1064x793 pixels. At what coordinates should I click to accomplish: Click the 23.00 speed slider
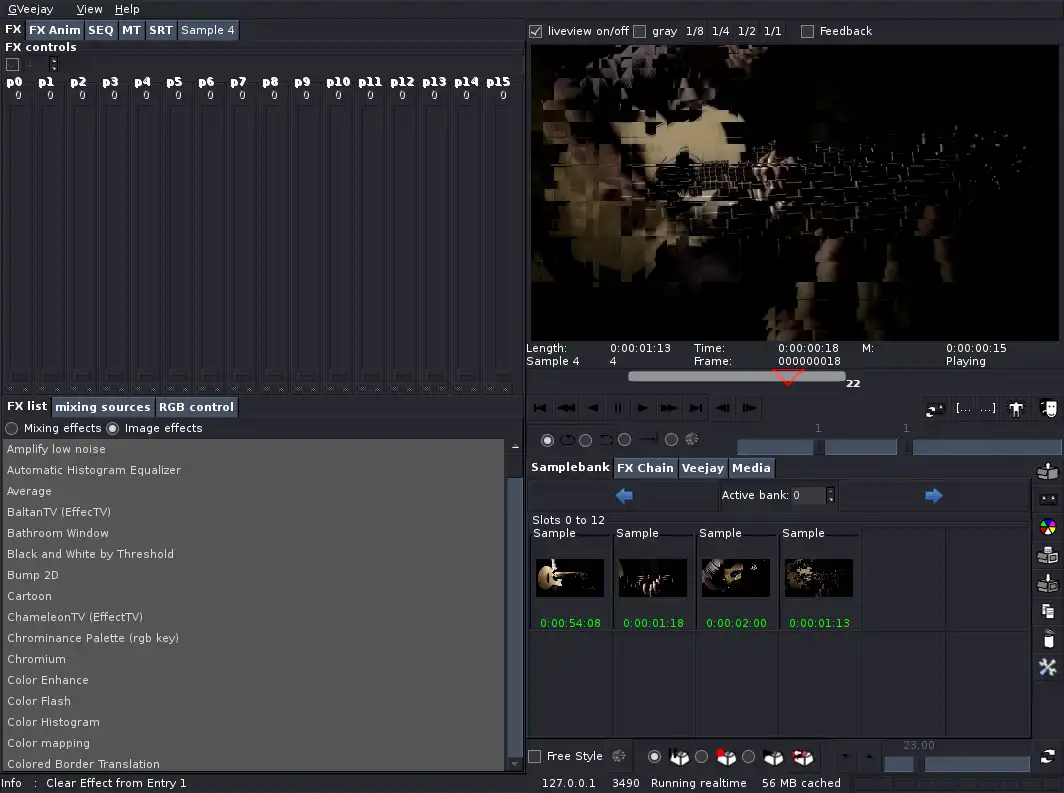tap(957, 765)
